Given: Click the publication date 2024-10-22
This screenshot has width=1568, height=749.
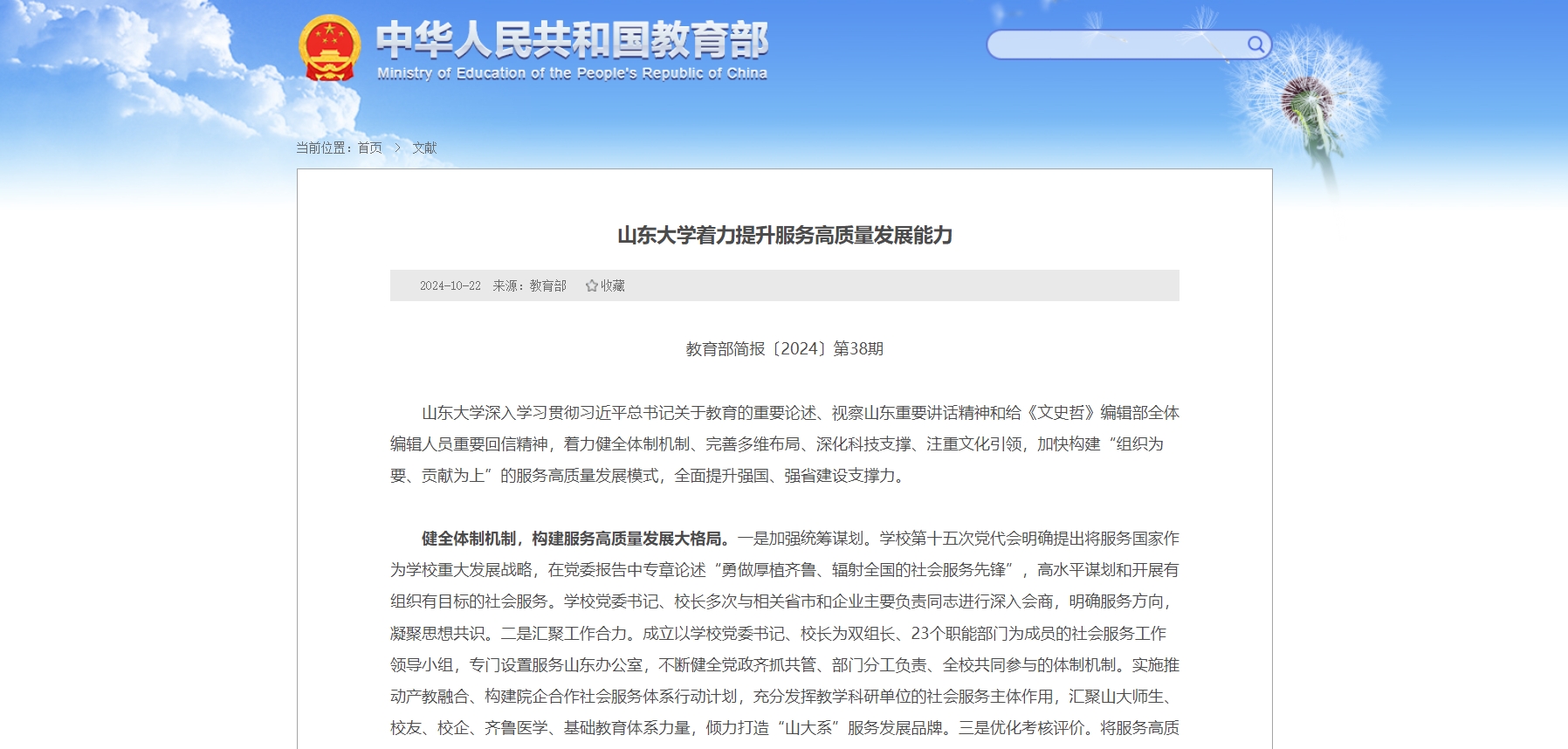Looking at the screenshot, I should tap(450, 285).
